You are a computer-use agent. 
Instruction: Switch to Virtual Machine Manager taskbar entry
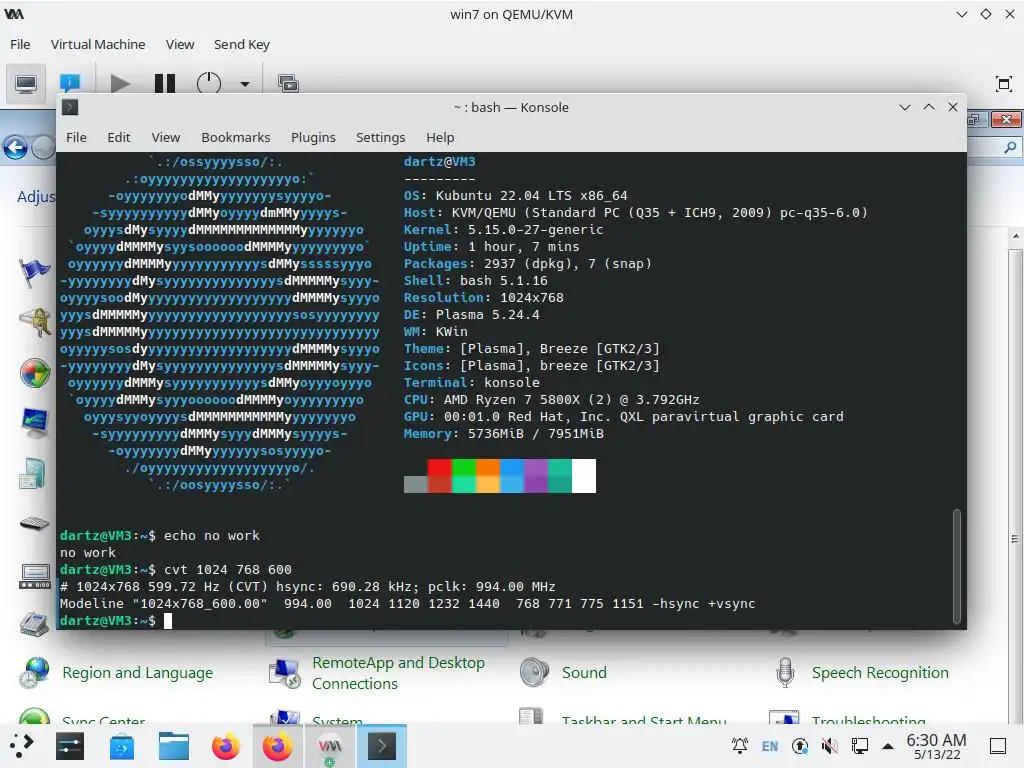click(x=330, y=746)
